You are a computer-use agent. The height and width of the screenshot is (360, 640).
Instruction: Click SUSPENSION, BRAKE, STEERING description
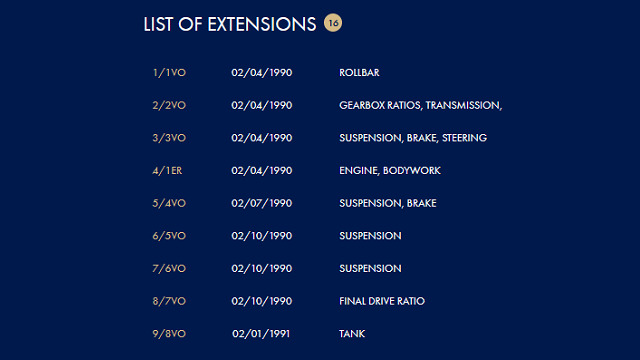pos(413,138)
